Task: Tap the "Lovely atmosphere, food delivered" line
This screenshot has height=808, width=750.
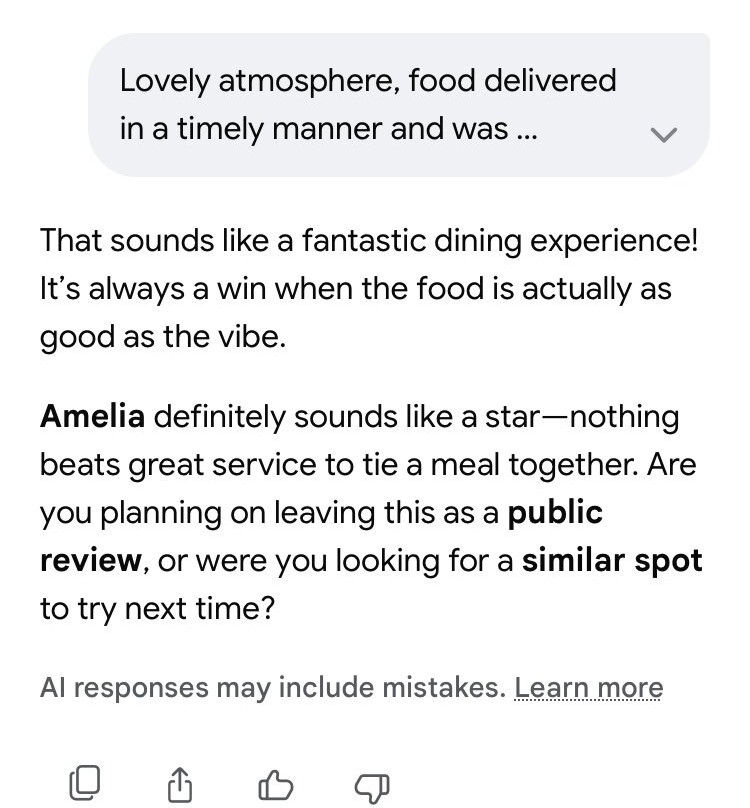Action: tap(368, 80)
